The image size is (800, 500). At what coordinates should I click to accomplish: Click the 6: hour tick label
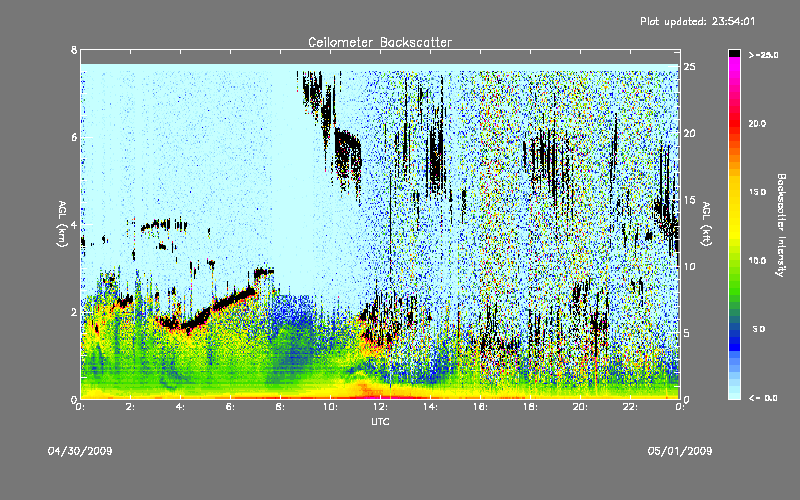coord(230,407)
